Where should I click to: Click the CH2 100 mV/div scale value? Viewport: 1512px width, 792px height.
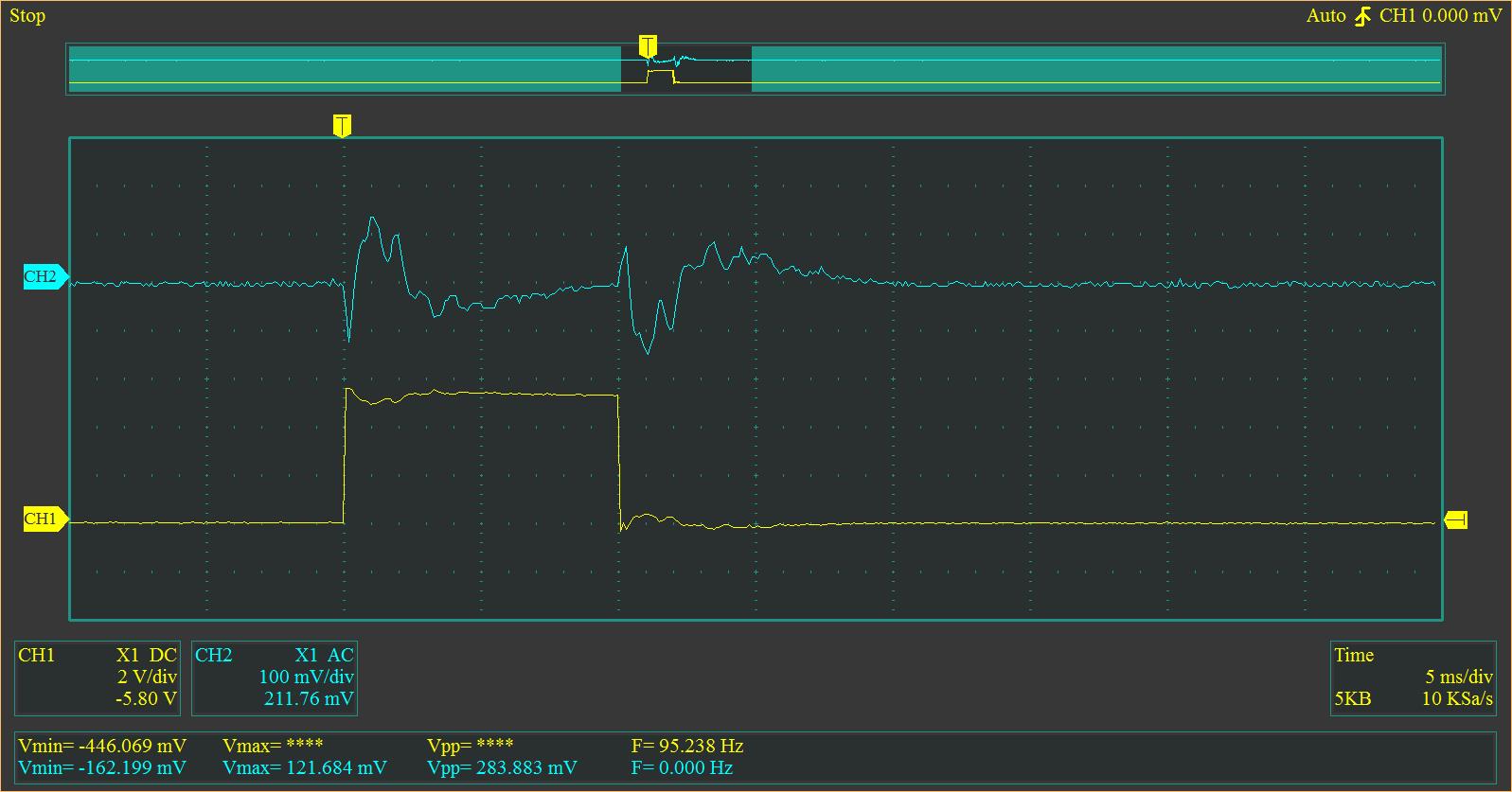[x=306, y=678]
